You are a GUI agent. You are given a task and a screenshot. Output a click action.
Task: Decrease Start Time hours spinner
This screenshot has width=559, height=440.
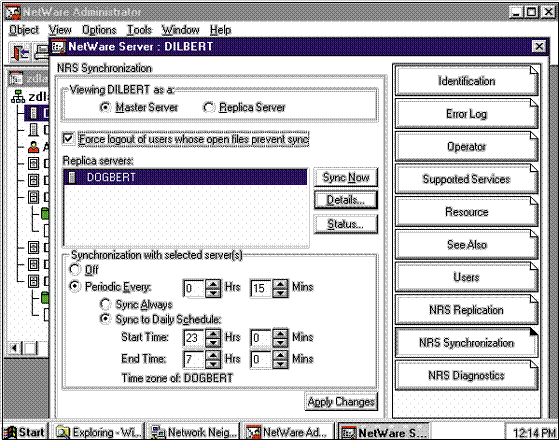point(213,342)
